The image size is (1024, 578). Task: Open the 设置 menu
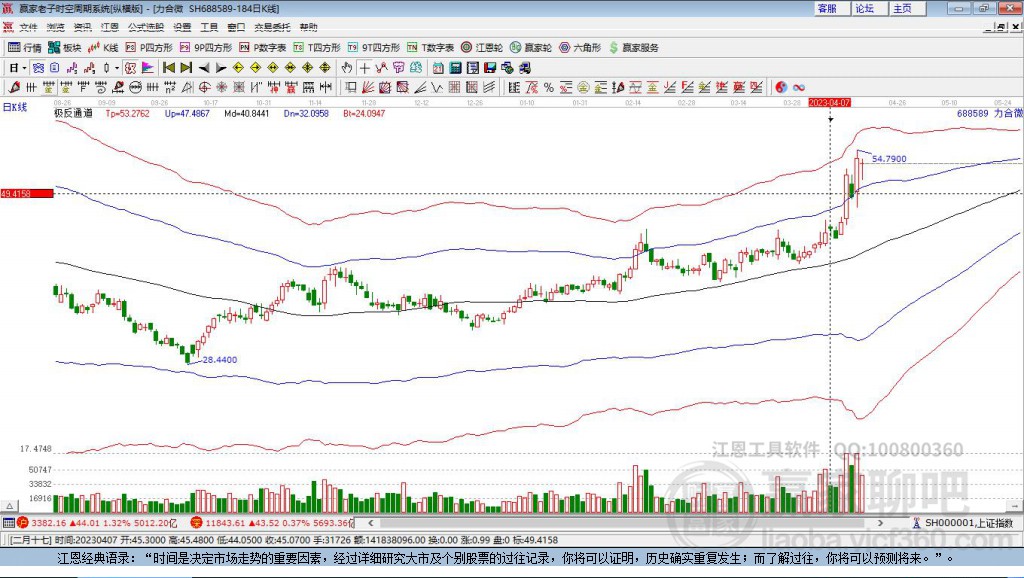(x=182, y=27)
